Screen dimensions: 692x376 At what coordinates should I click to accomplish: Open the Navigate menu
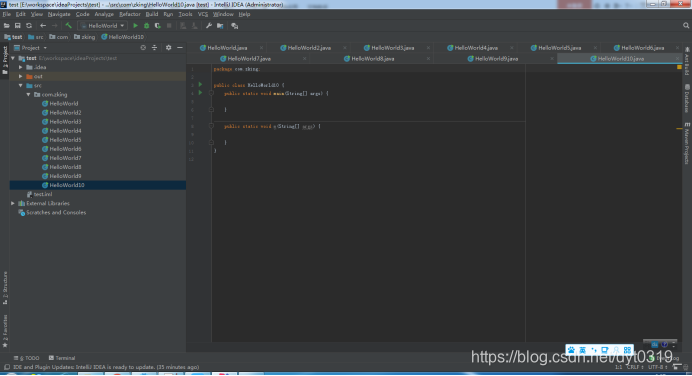click(x=59, y=15)
